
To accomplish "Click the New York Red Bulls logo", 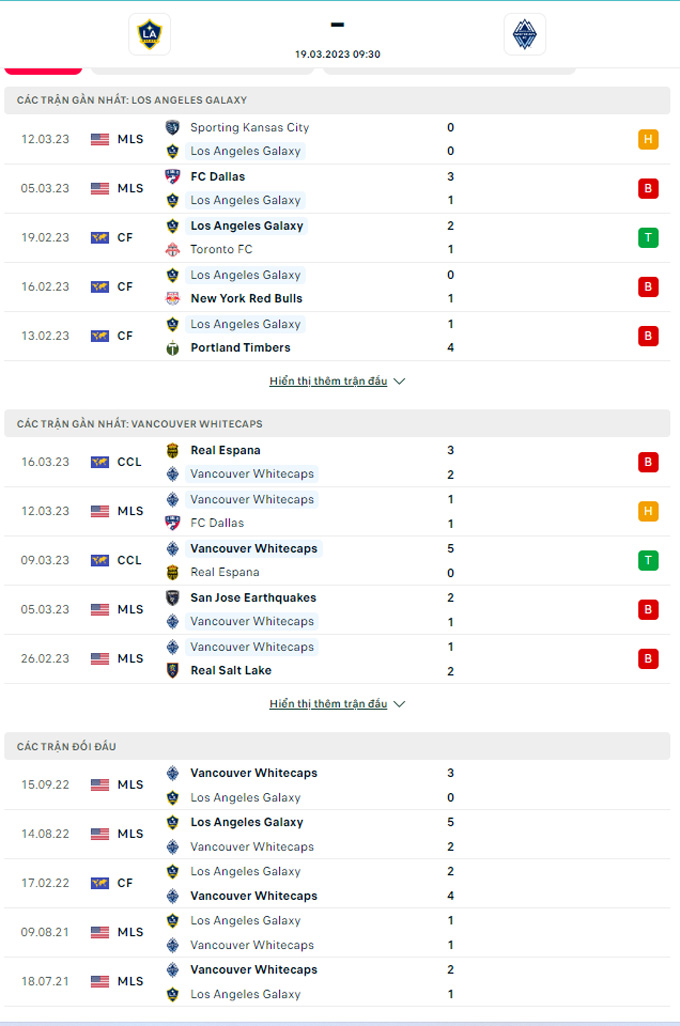I will point(173,298).
